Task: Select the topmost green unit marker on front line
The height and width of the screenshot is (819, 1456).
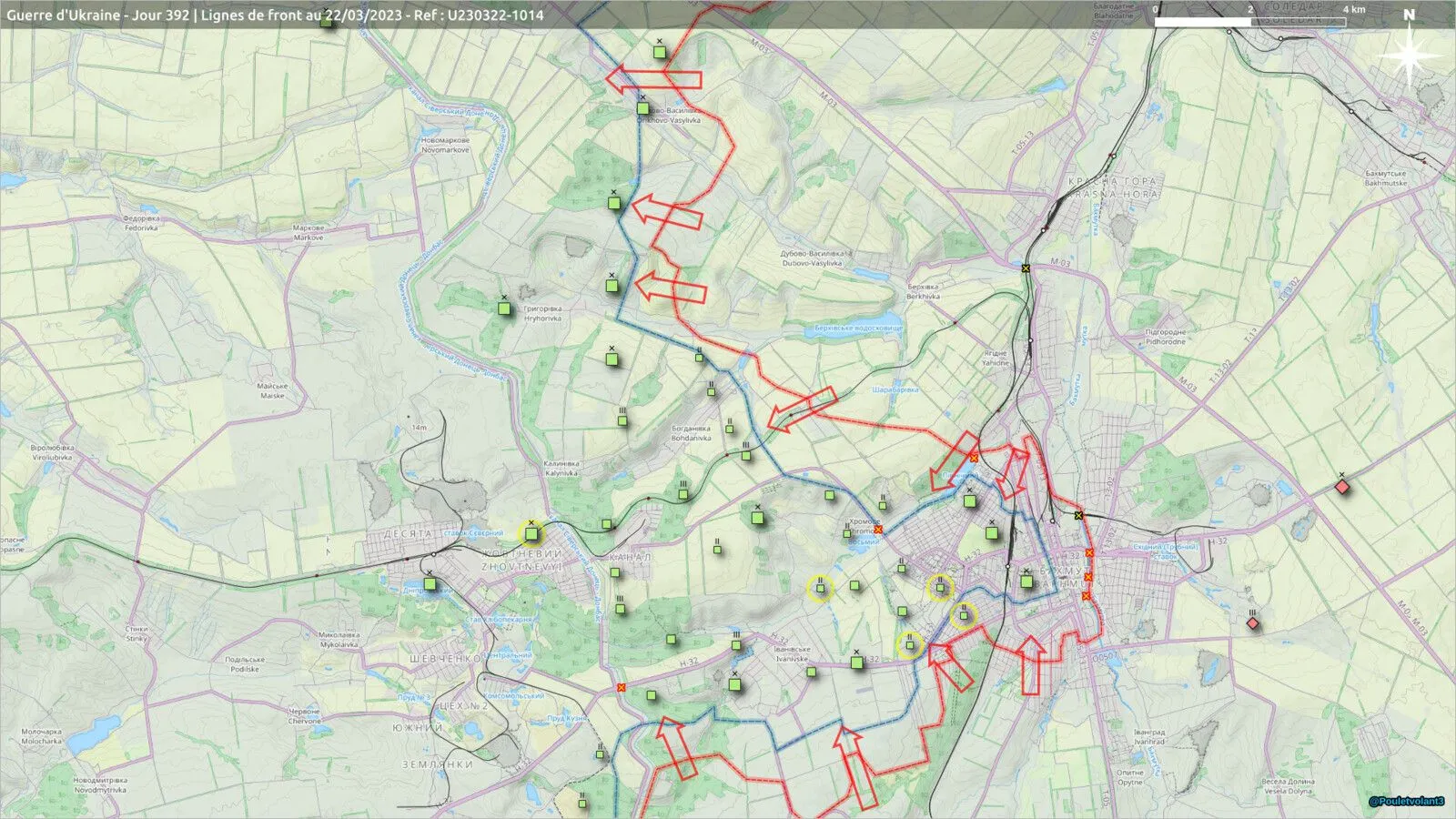Action: (660, 52)
